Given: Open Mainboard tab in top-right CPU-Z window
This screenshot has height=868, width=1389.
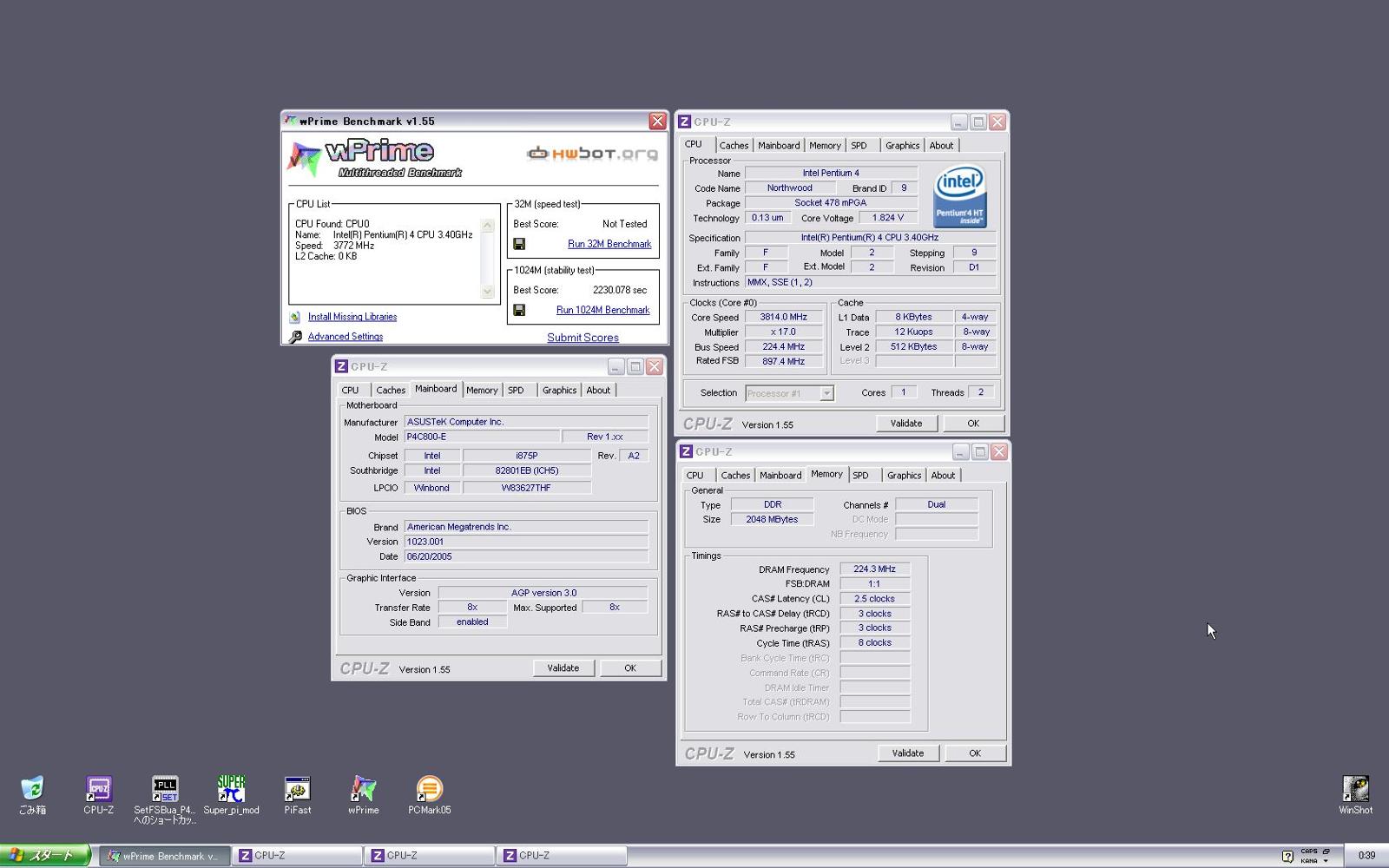Looking at the screenshot, I should pos(779,146).
